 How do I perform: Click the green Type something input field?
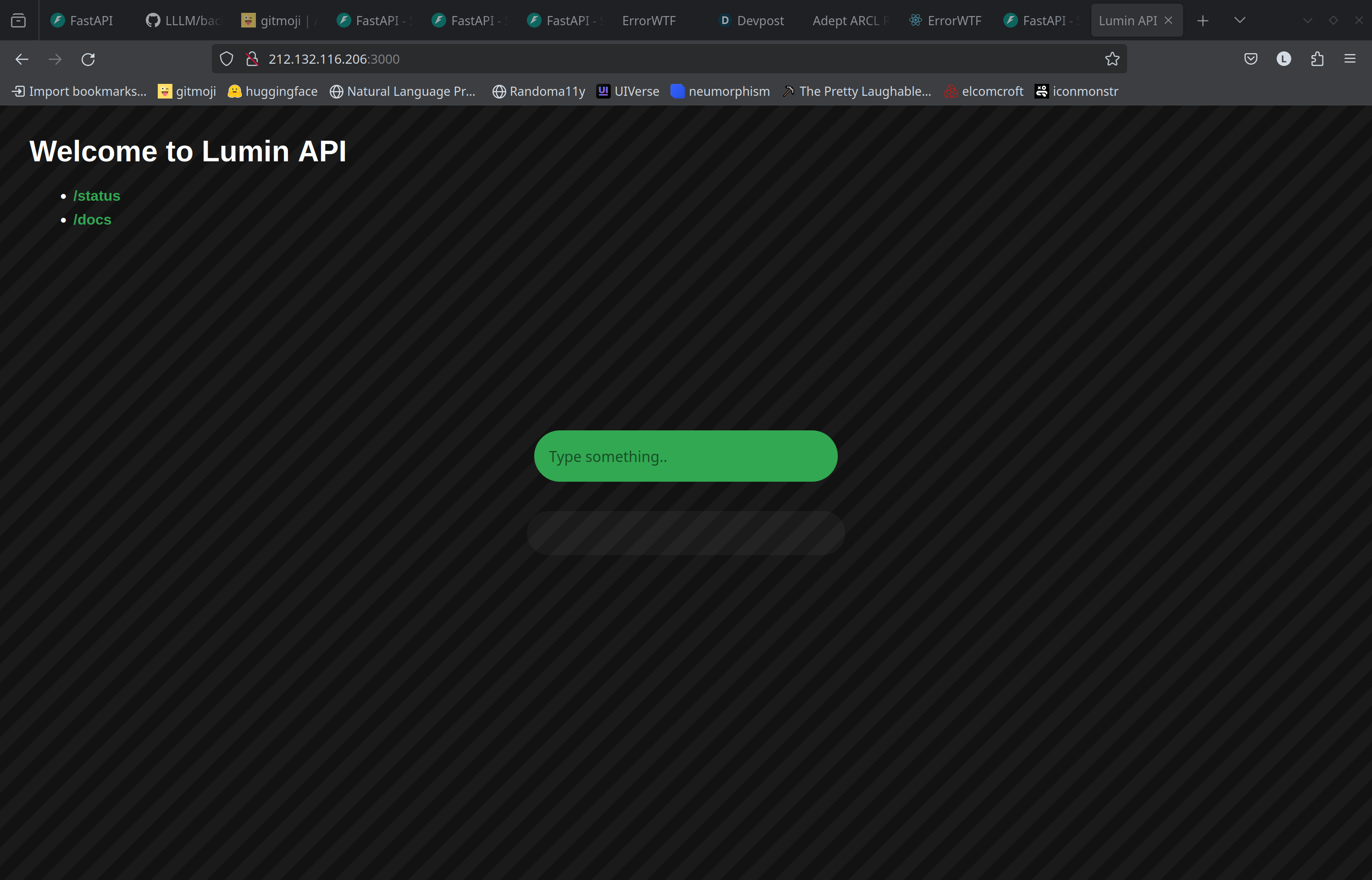point(686,456)
